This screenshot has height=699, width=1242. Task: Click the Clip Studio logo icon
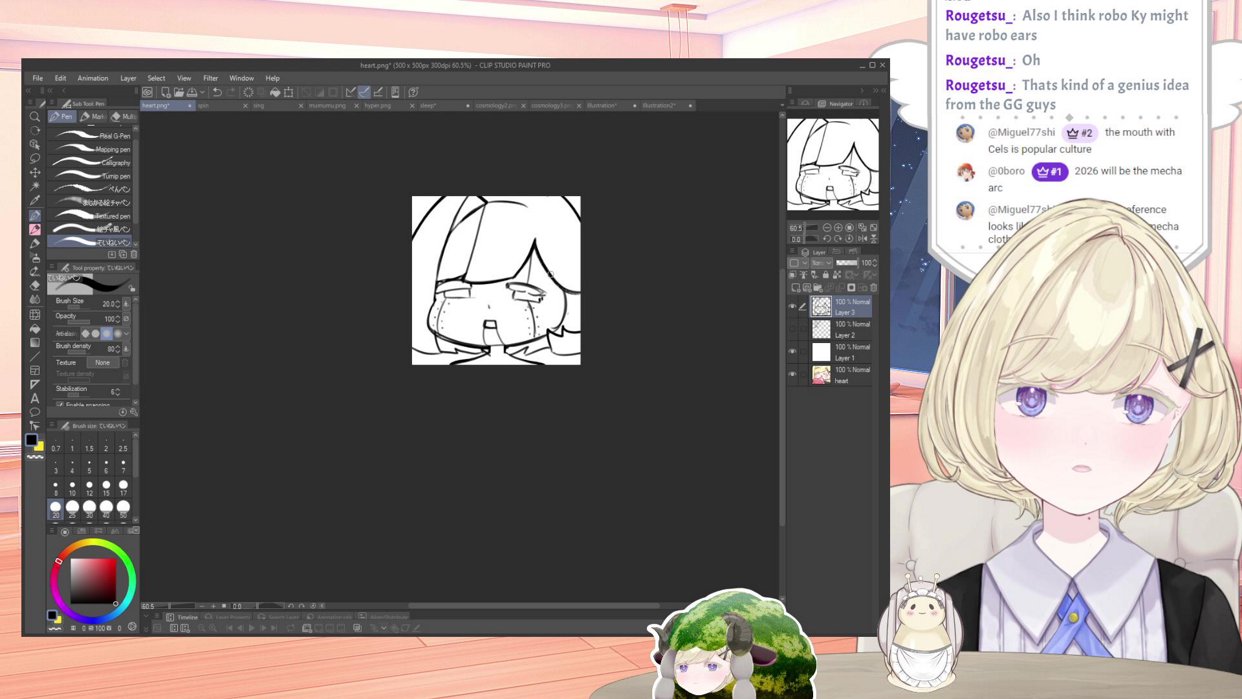[x=147, y=92]
